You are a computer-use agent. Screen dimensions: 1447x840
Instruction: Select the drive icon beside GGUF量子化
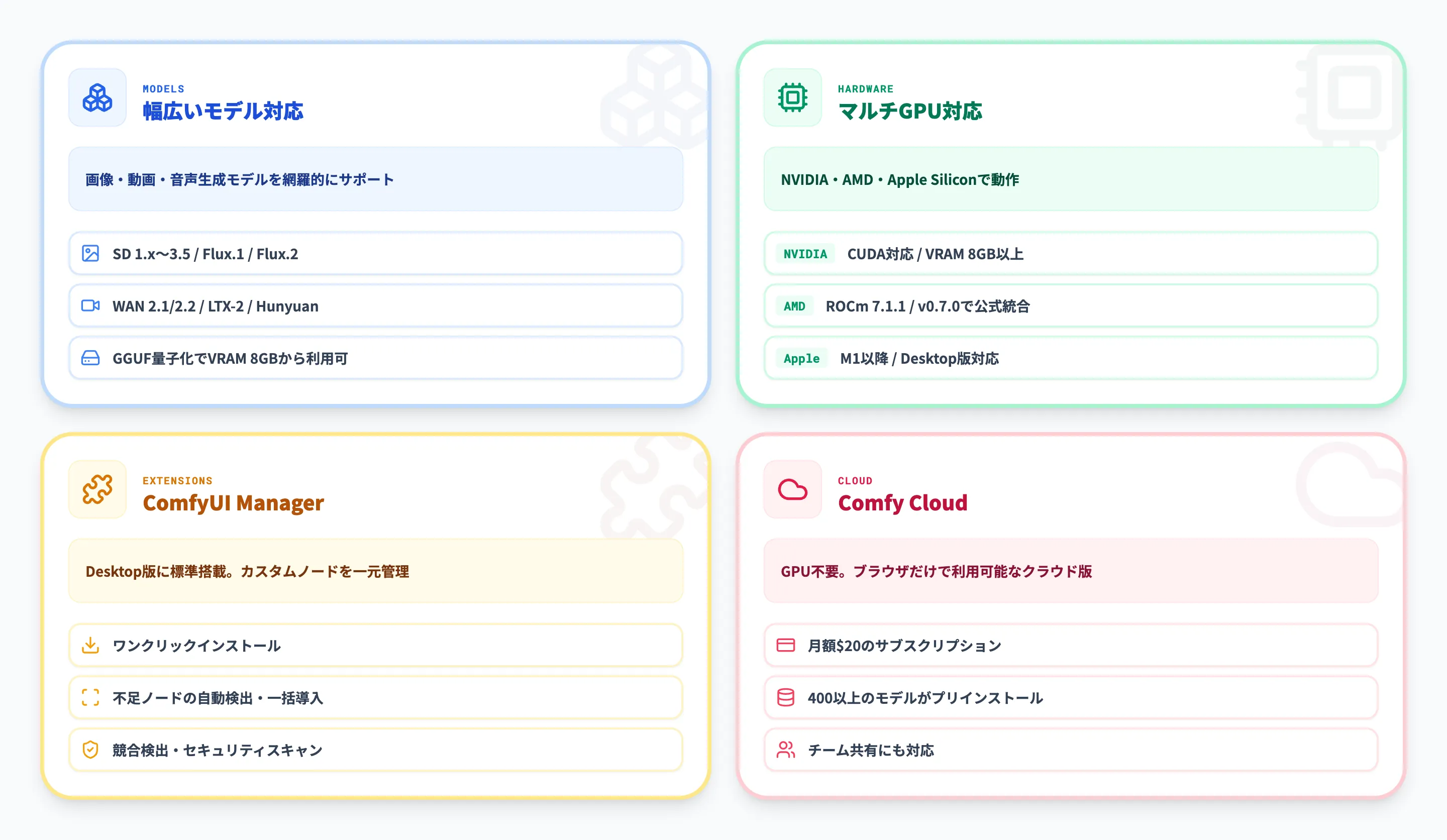coord(91,358)
